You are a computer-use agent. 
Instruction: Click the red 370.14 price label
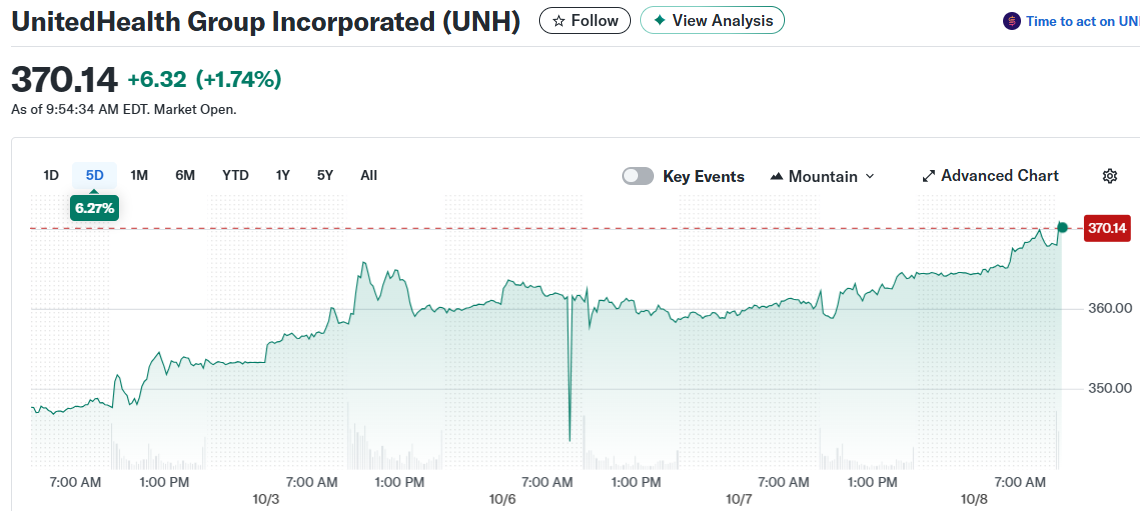[1107, 229]
